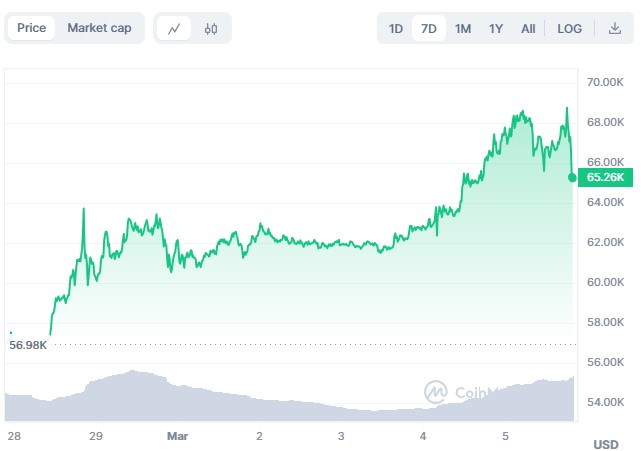Image resolution: width=641 pixels, height=451 pixels.
Task: Set time range to 7D
Action: [x=429, y=28]
